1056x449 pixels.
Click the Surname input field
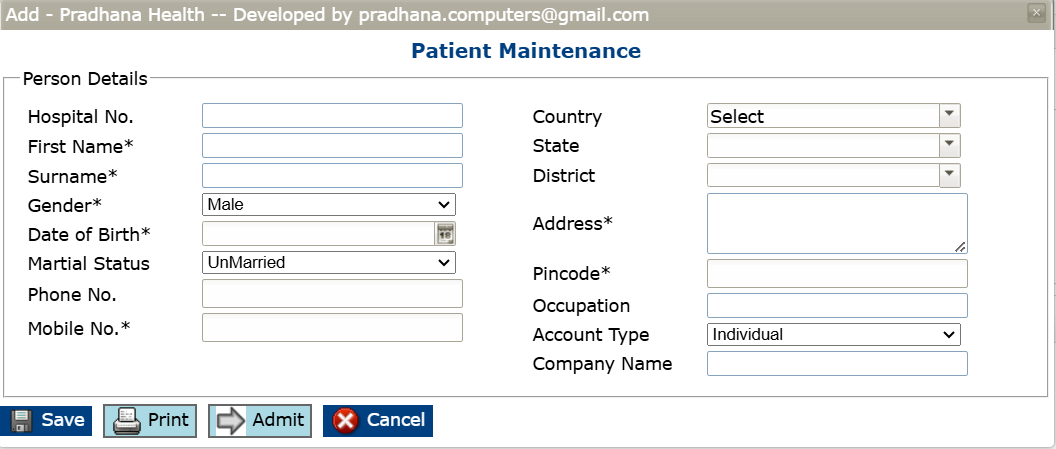coord(332,176)
